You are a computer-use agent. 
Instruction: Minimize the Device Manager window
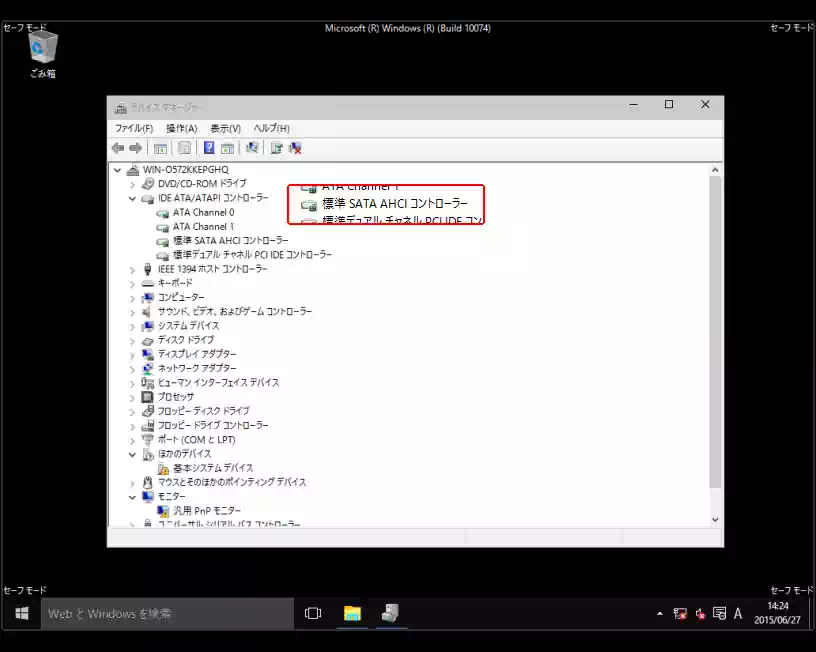633,105
